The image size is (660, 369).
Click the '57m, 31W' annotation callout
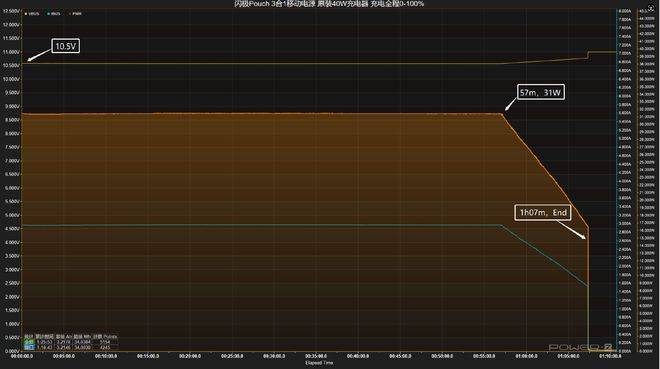pos(541,93)
